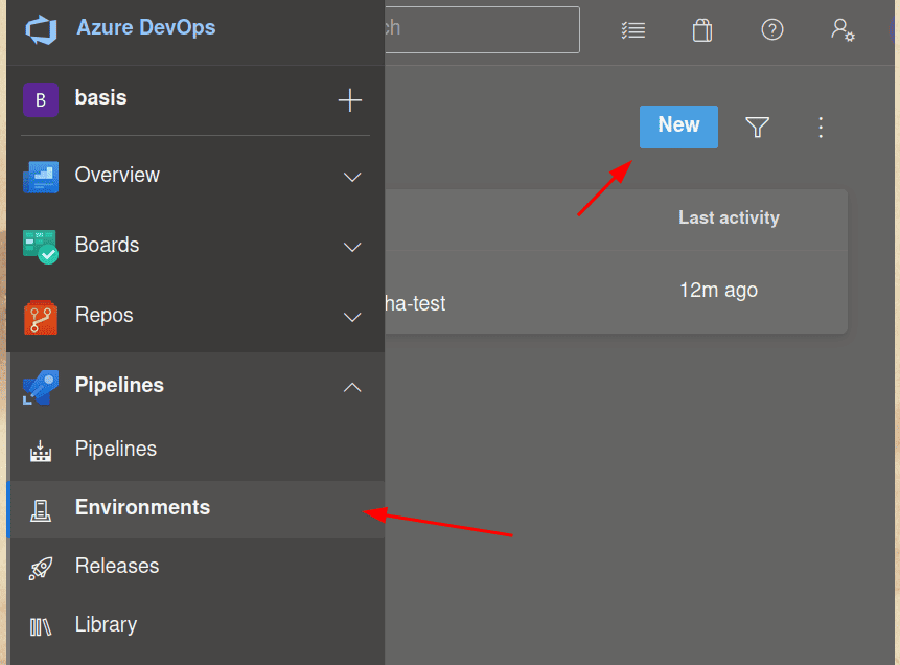Open the Help question mark icon

(772, 30)
